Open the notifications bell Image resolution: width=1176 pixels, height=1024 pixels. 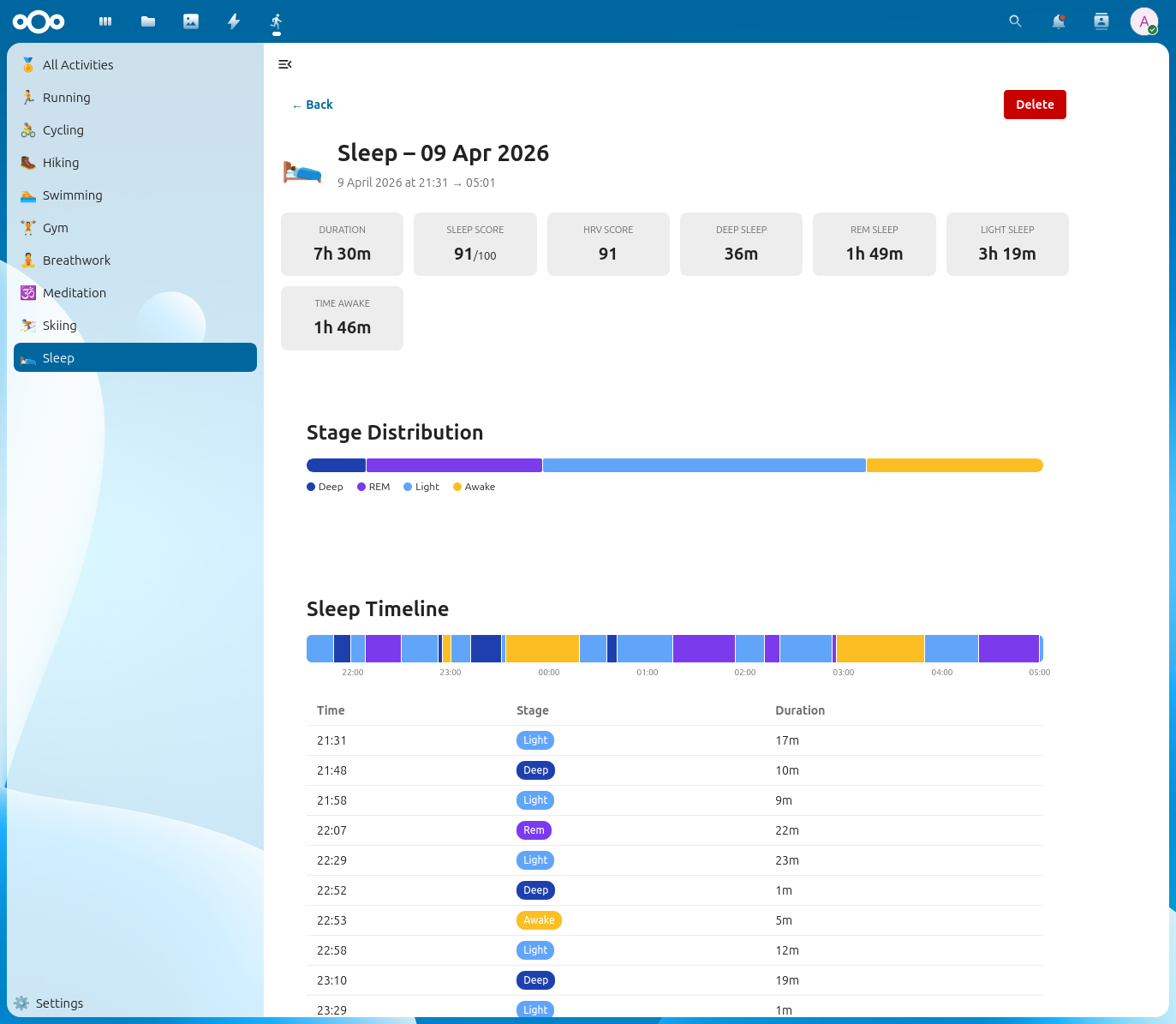click(1059, 21)
